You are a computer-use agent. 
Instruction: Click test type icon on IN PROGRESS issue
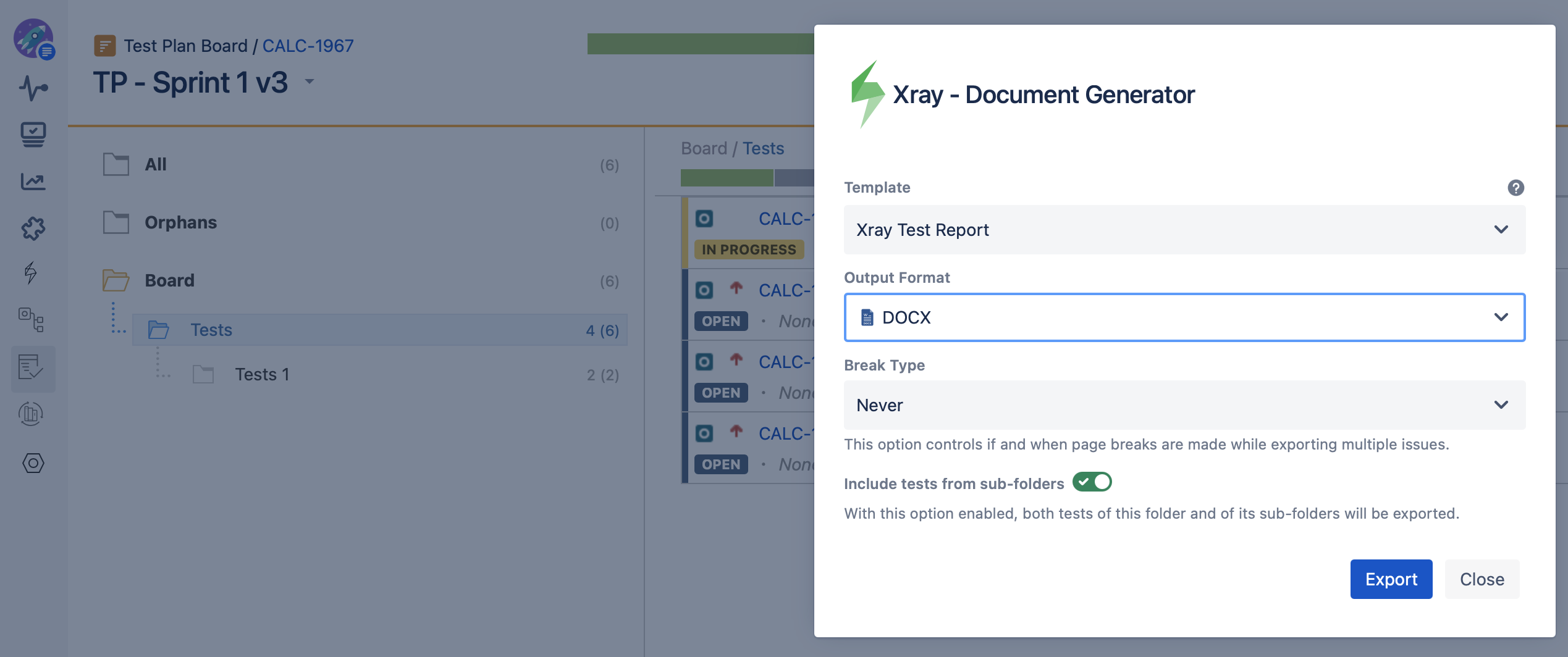pos(704,219)
